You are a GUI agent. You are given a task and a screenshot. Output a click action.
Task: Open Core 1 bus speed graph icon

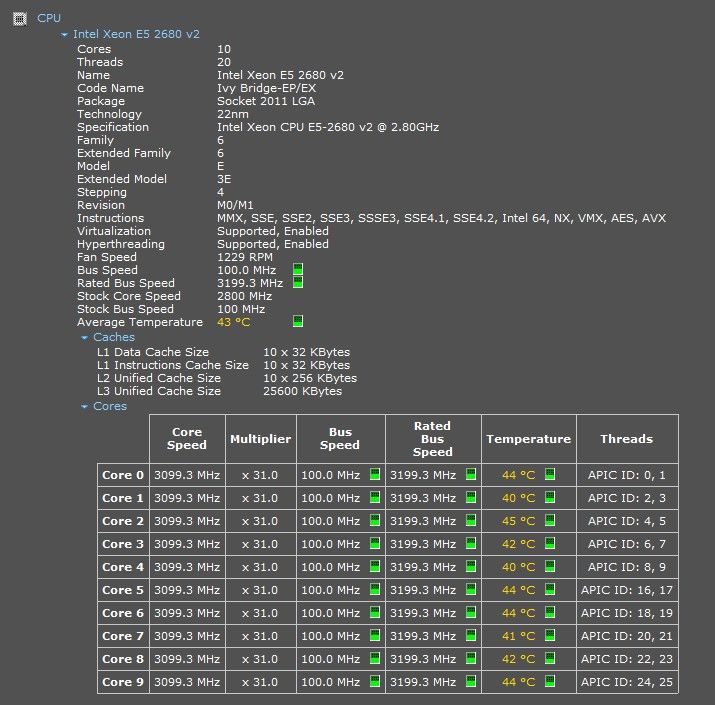pos(375,497)
